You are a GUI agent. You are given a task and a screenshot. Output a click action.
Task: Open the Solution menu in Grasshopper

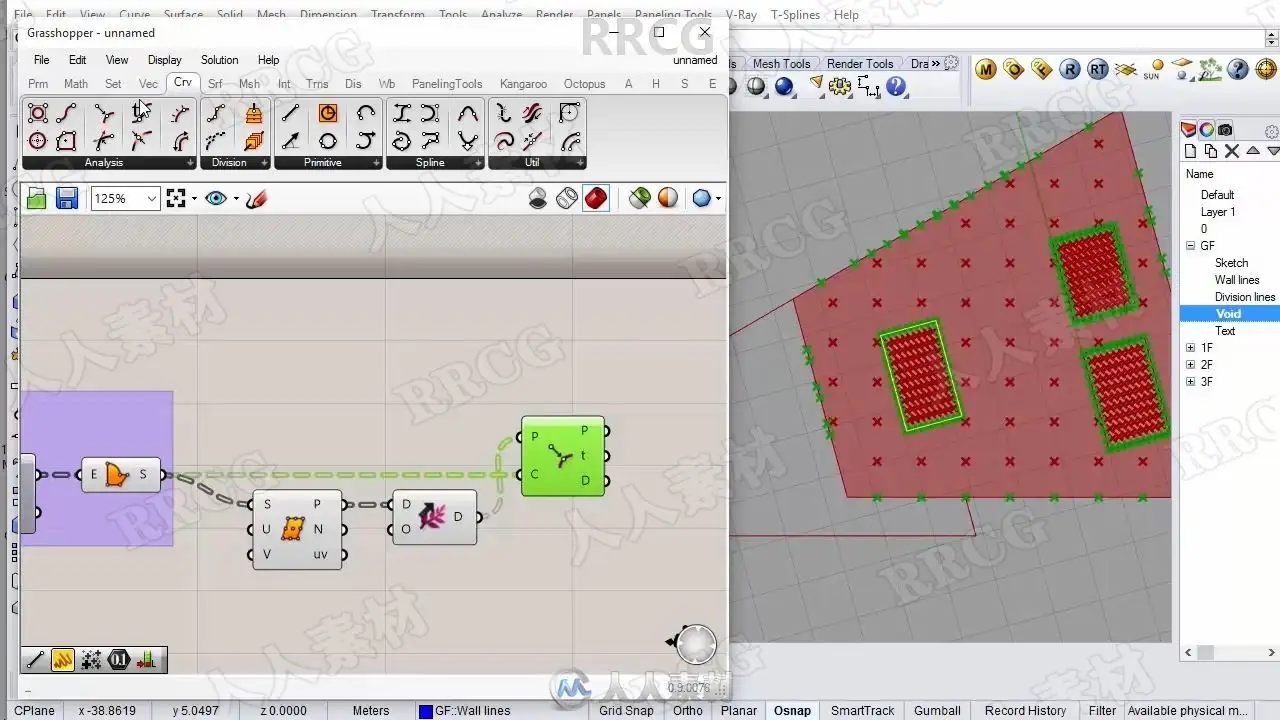[219, 60]
